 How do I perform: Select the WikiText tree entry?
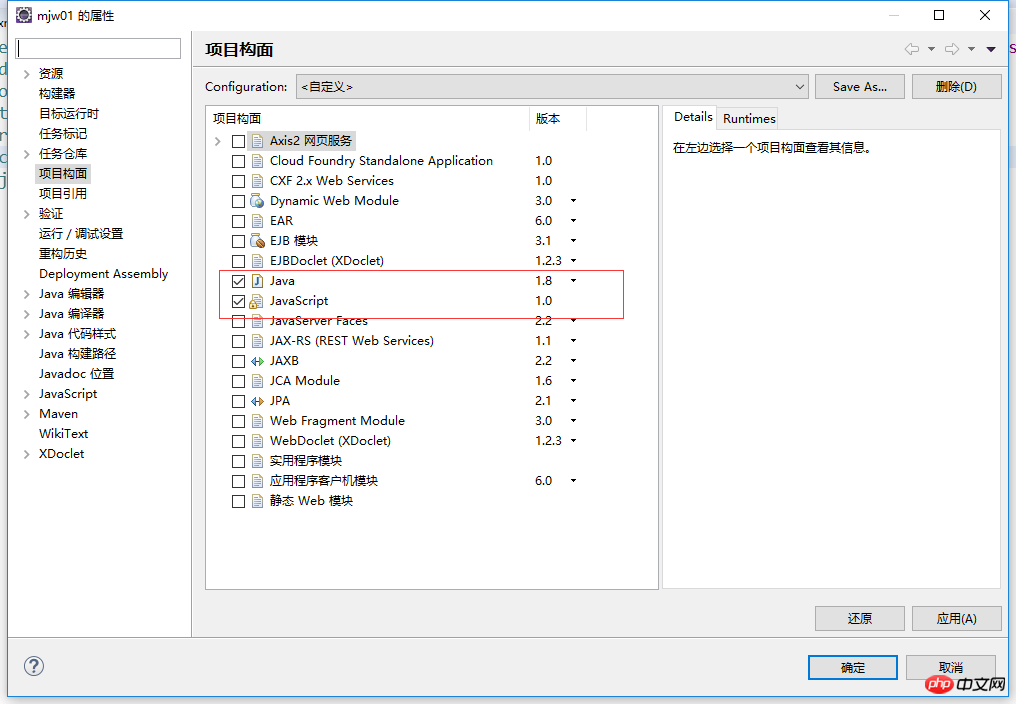tap(64, 434)
